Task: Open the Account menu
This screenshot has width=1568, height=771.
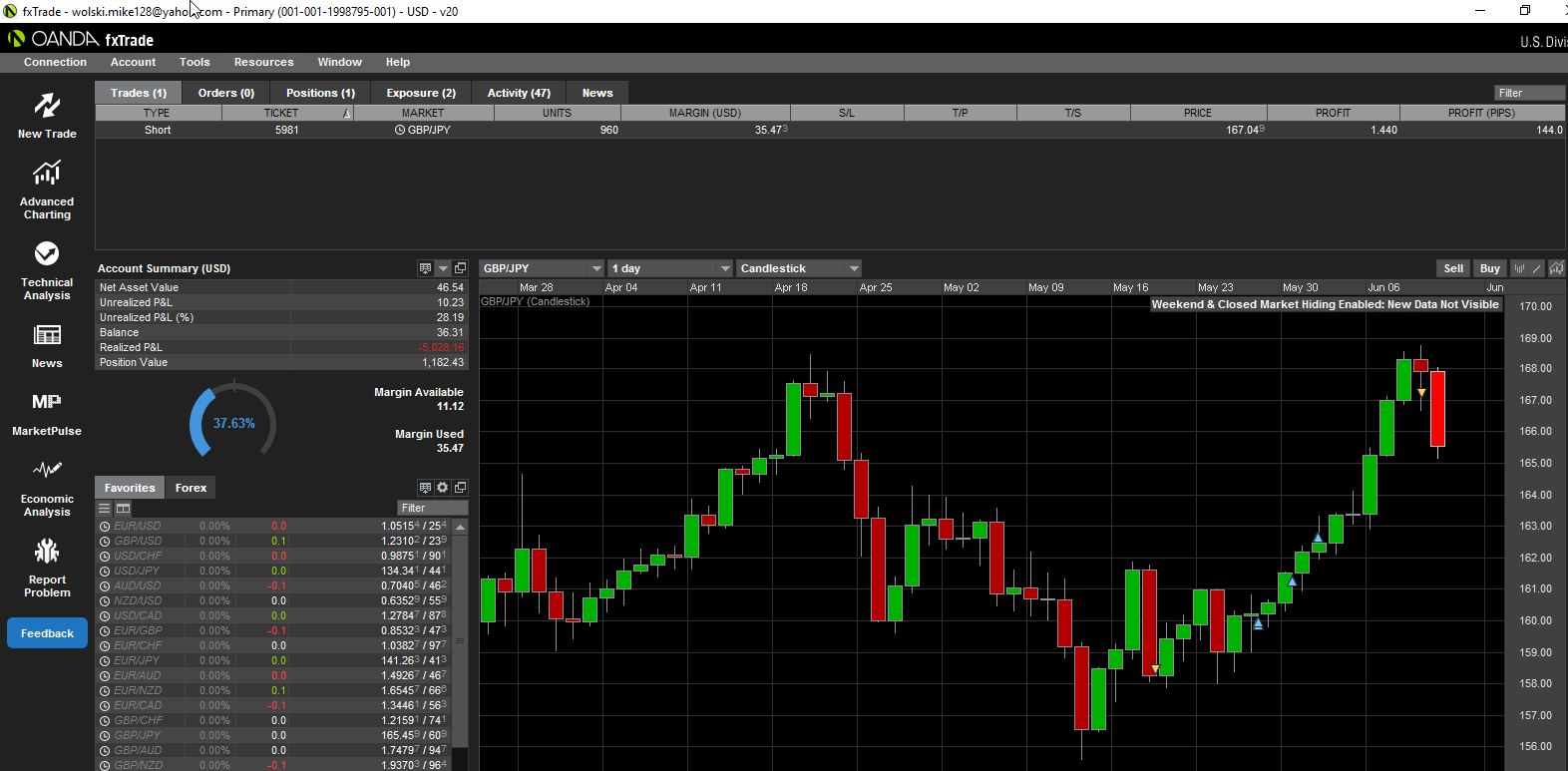Action: click(x=133, y=62)
